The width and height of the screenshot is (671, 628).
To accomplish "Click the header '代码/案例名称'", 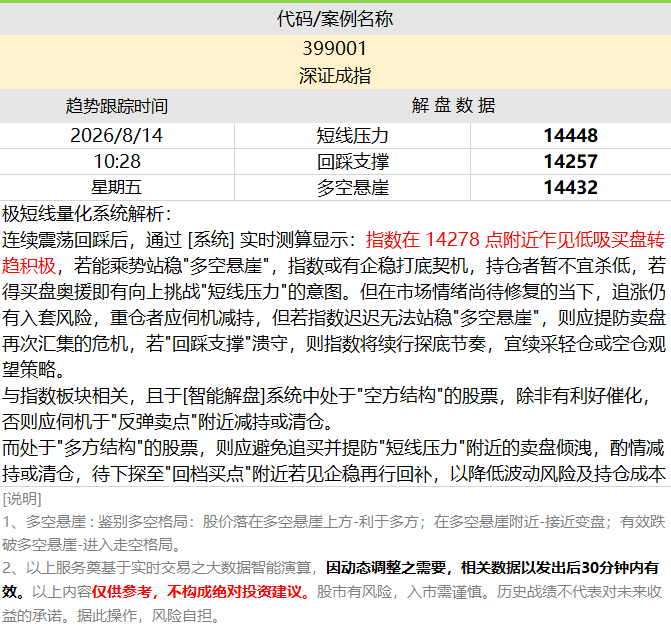I will pyautogui.click(x=335, y=19).
